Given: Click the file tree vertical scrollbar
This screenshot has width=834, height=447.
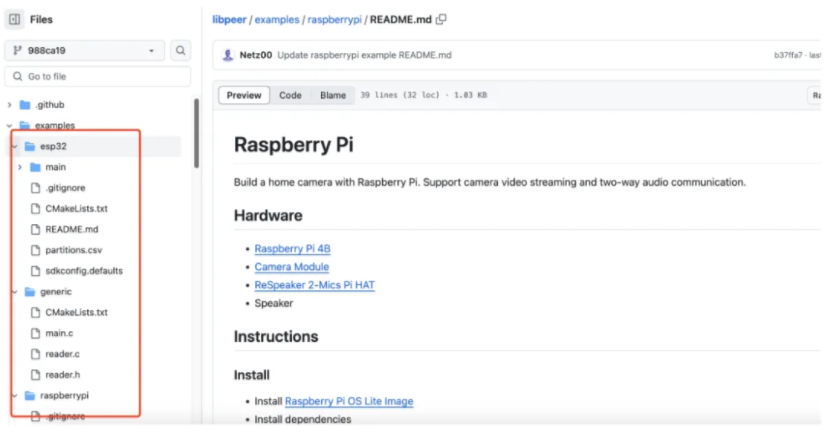Looking at the screenshot, I should tap(196, 133).
